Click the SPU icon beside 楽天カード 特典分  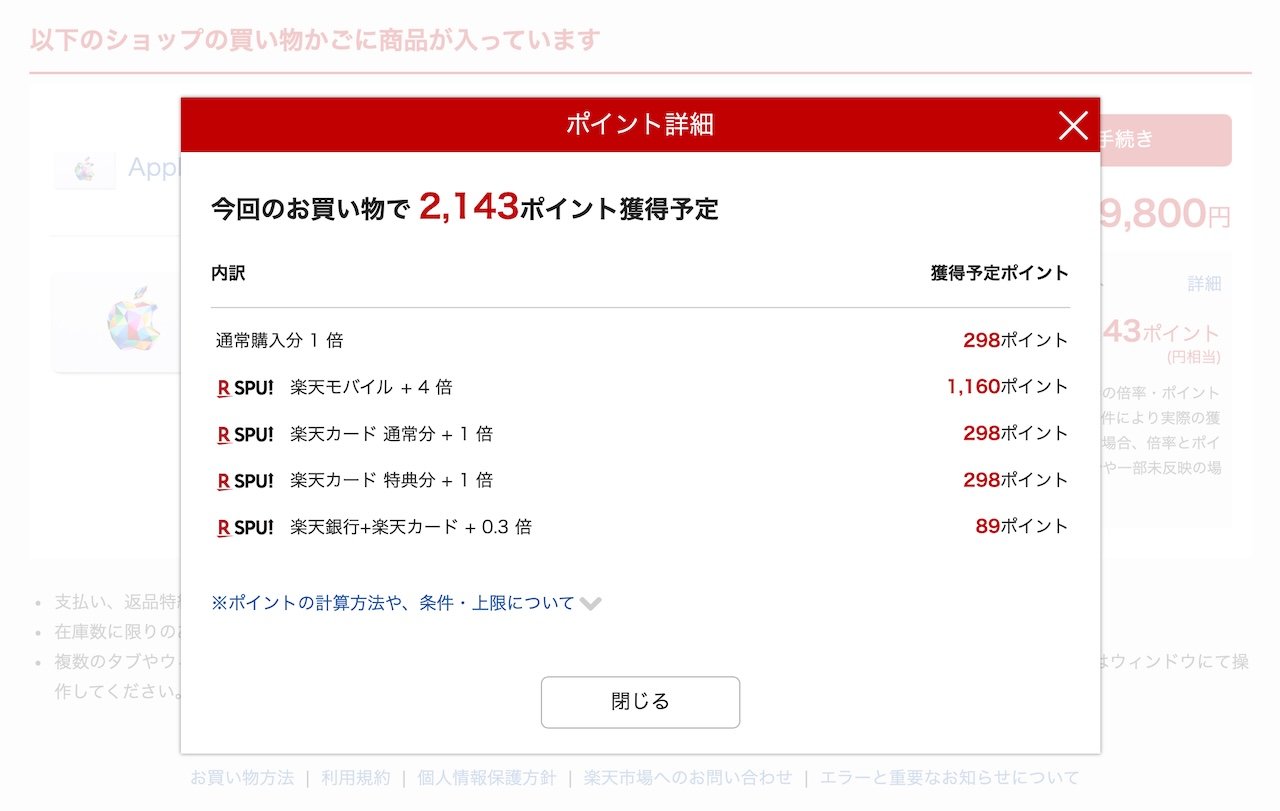point(245,481)
